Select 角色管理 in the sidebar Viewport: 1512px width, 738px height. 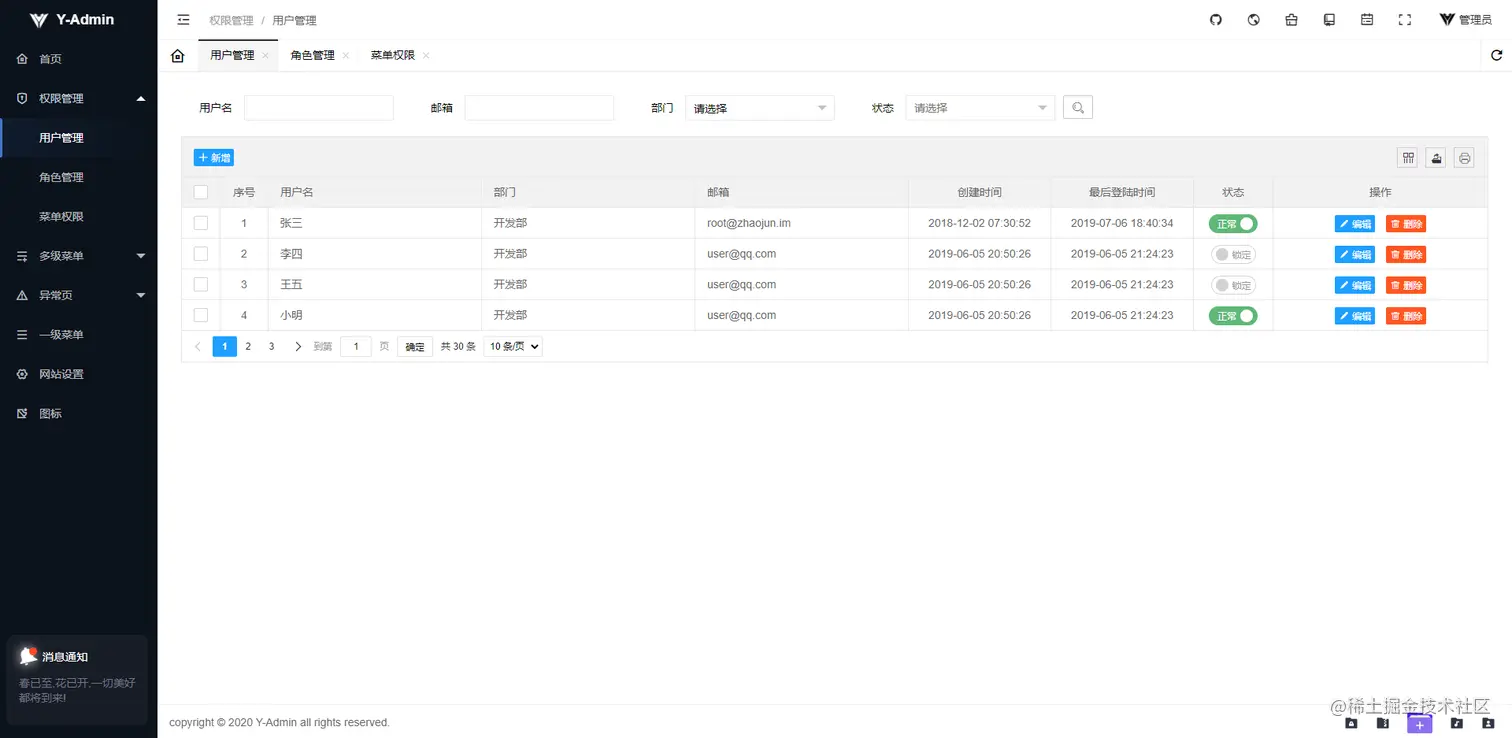(79, 177)
